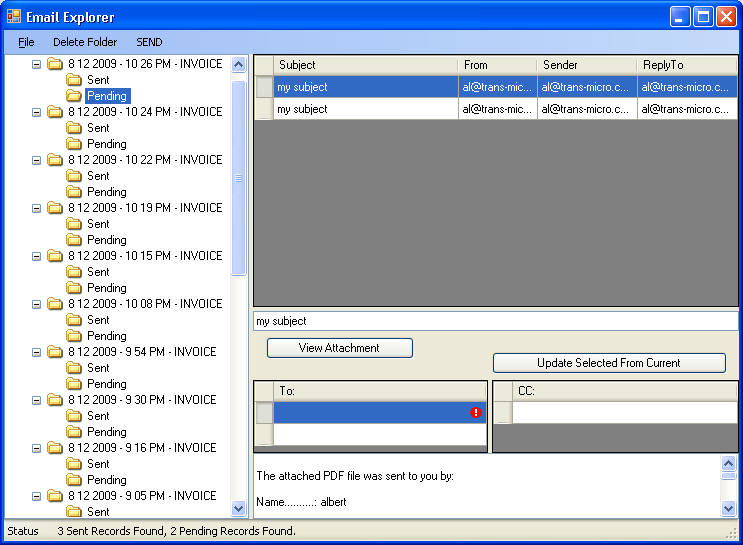Select Pending label under 9 16 PM INVOICE
Image resolution: width=743 pixels, height=545 pixels.
(x=107, y=480)
